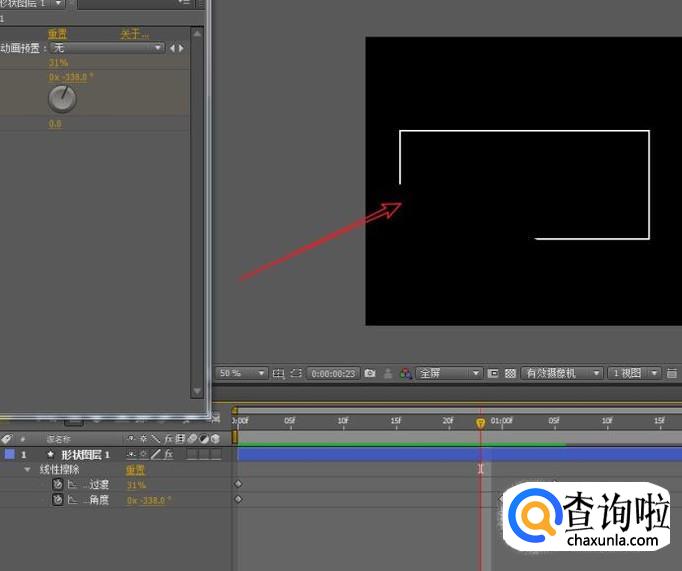Open the show channel RGB icon
The image size is (682, 571).
tap(406, 374)
